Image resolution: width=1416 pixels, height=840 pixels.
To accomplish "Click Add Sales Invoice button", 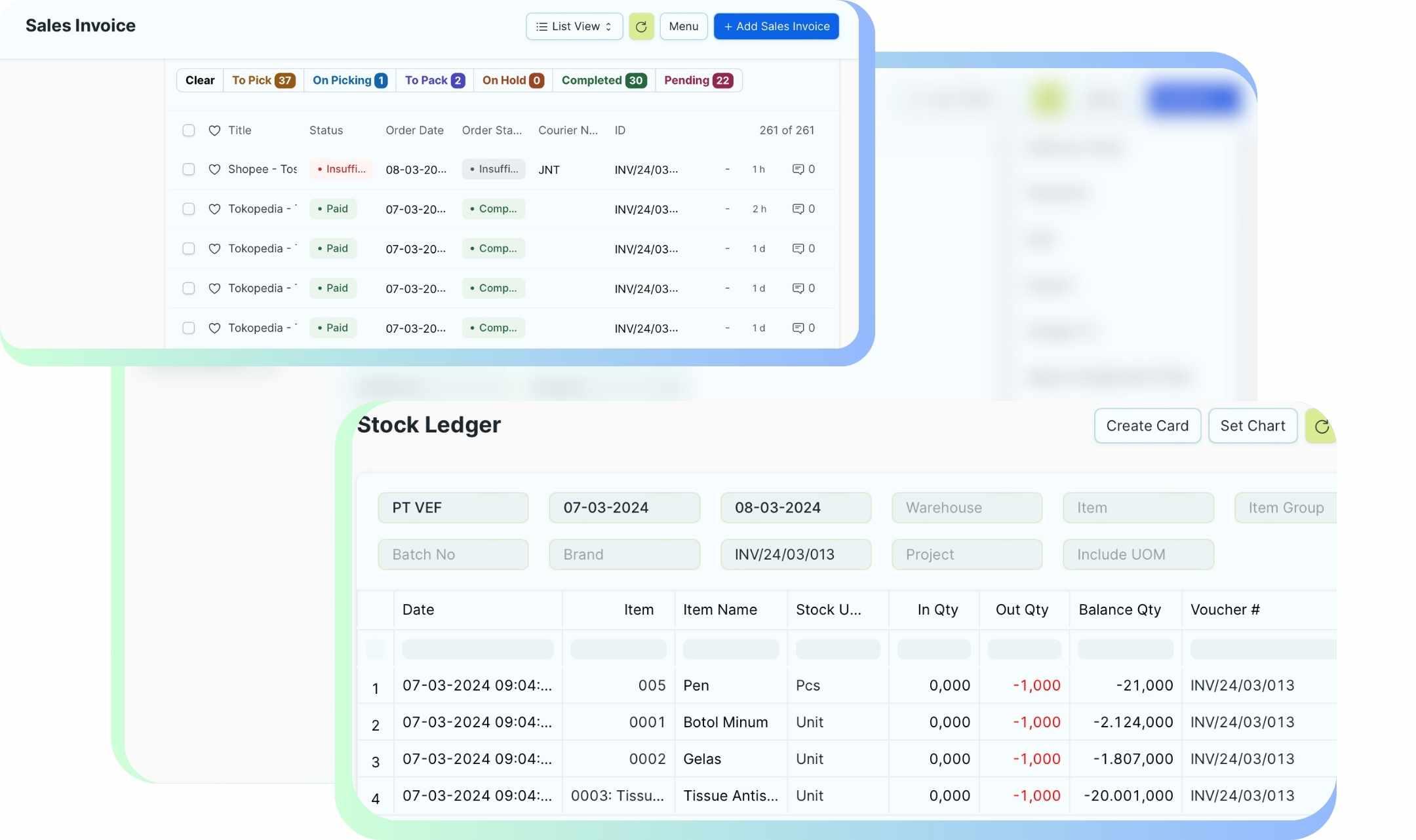I will [x=776, y=27].
